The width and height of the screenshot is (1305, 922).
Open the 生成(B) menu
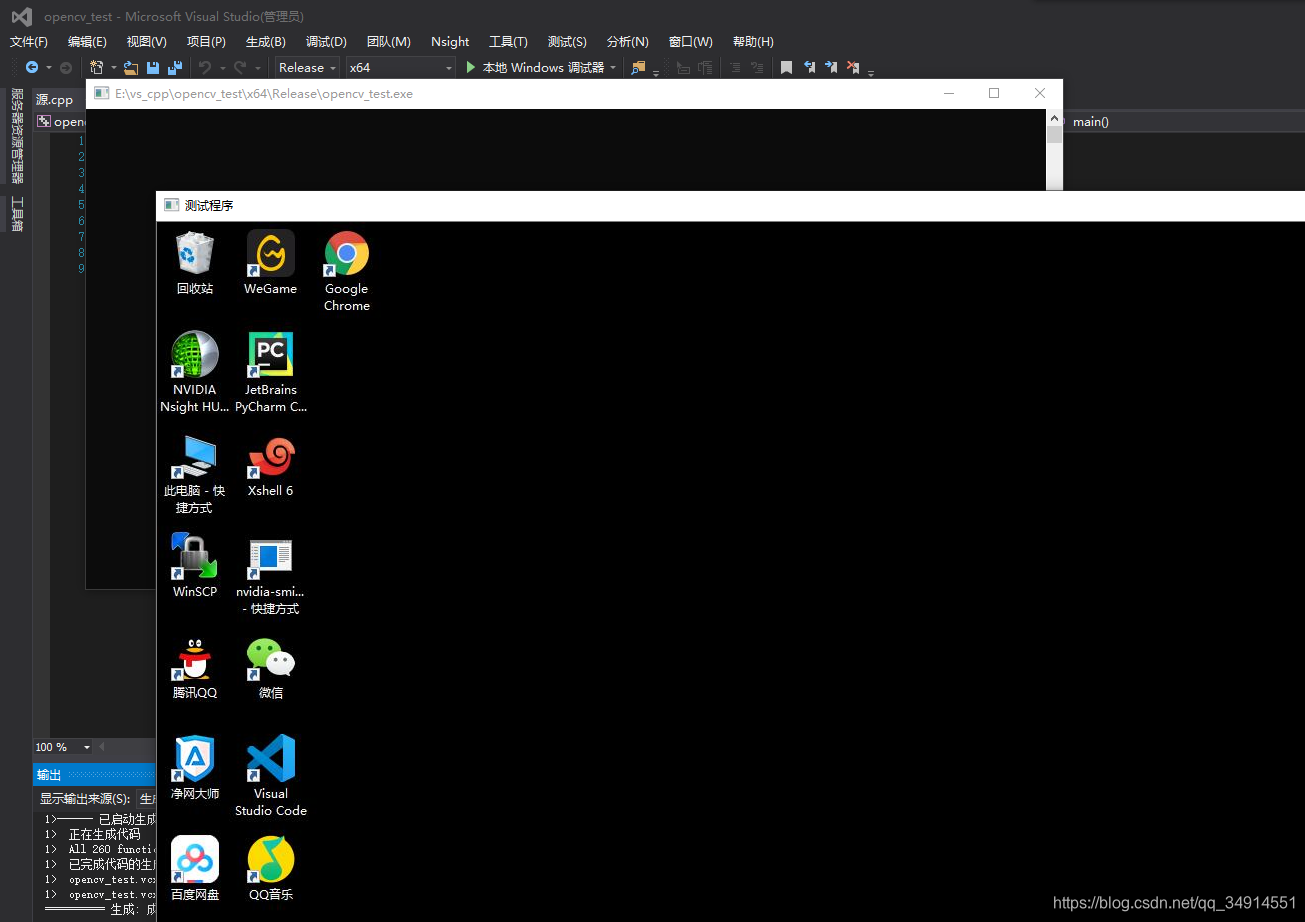tap(266, 42)
